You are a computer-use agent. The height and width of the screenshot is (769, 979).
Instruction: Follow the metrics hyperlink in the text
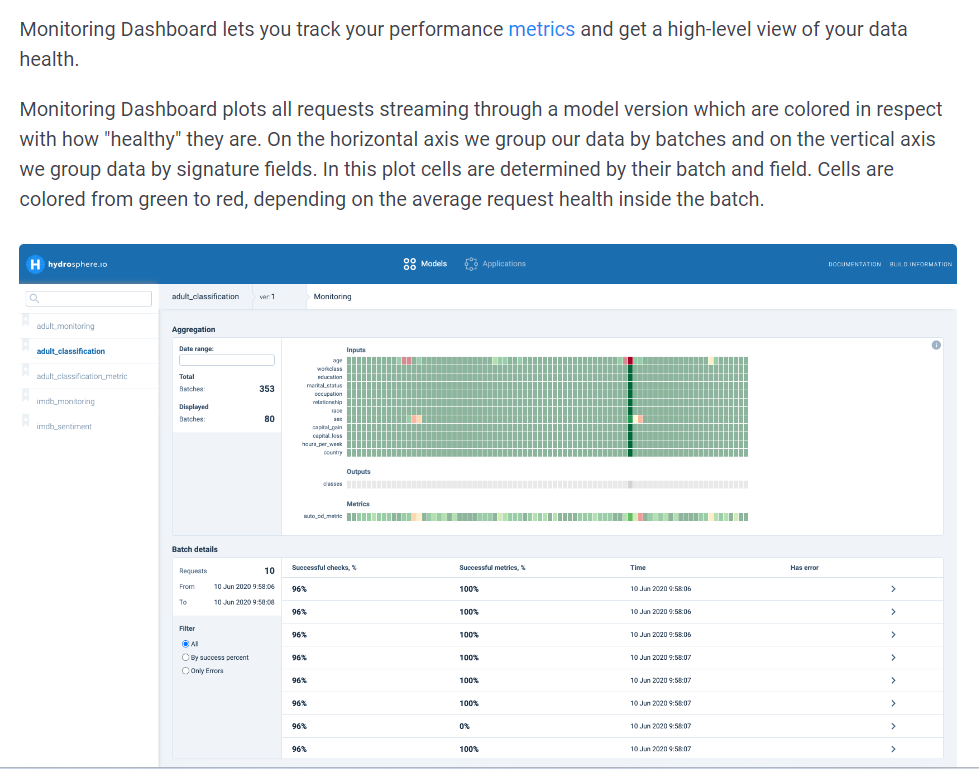[541, 29]
